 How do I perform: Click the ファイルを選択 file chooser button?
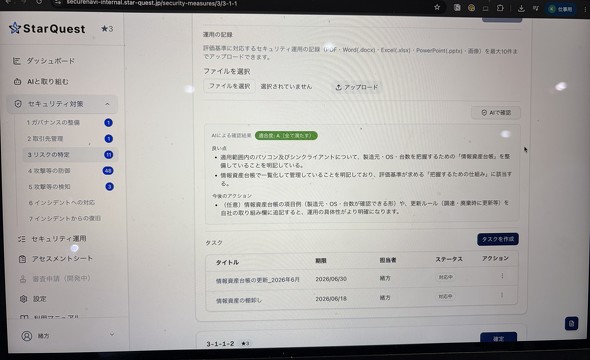(x=230, y=86)
